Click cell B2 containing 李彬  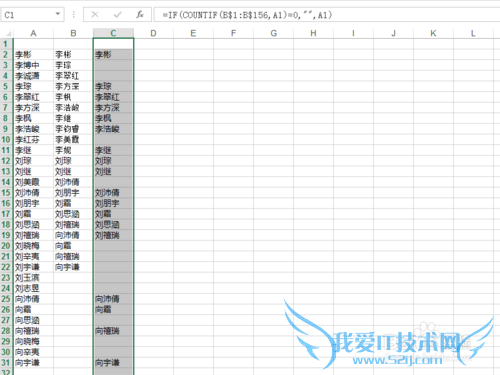click(x=73, y=54)
